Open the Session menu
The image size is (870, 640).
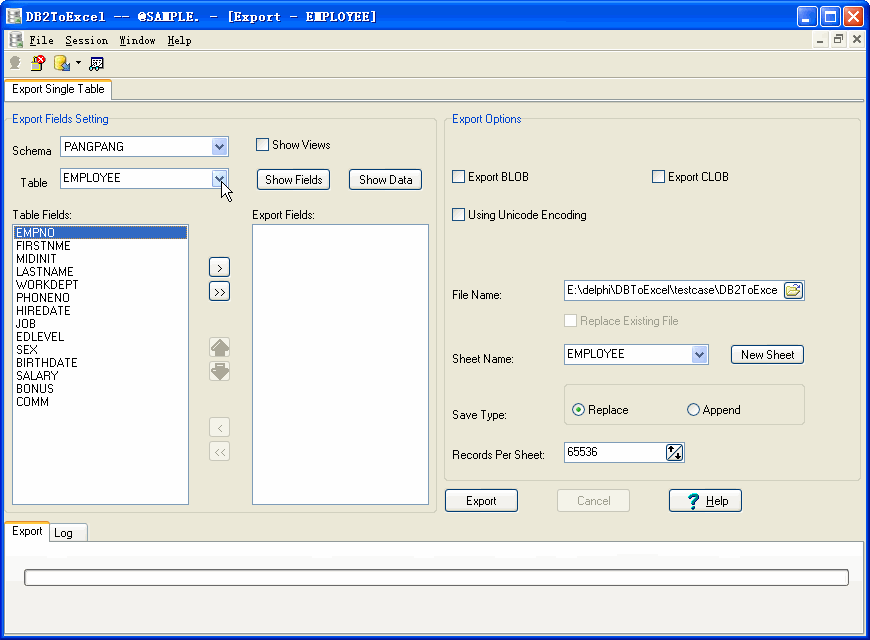point(87,40)
